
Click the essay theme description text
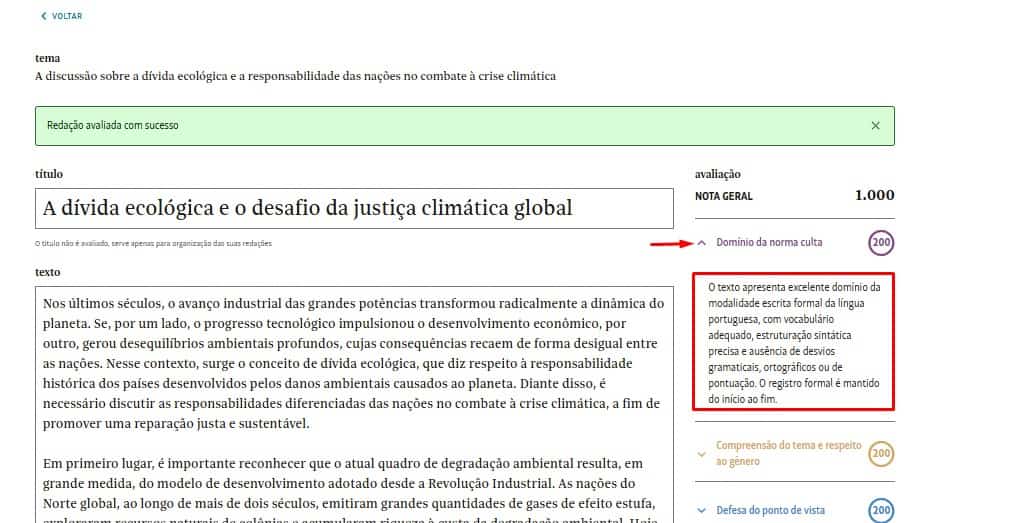coord(295,76)
